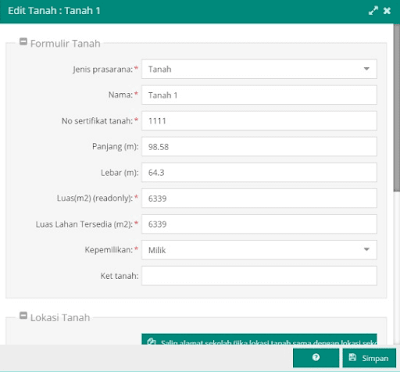Screen dimensions: 400x372
Task: Click the Nama input field
Action: [x=259, y=95]
